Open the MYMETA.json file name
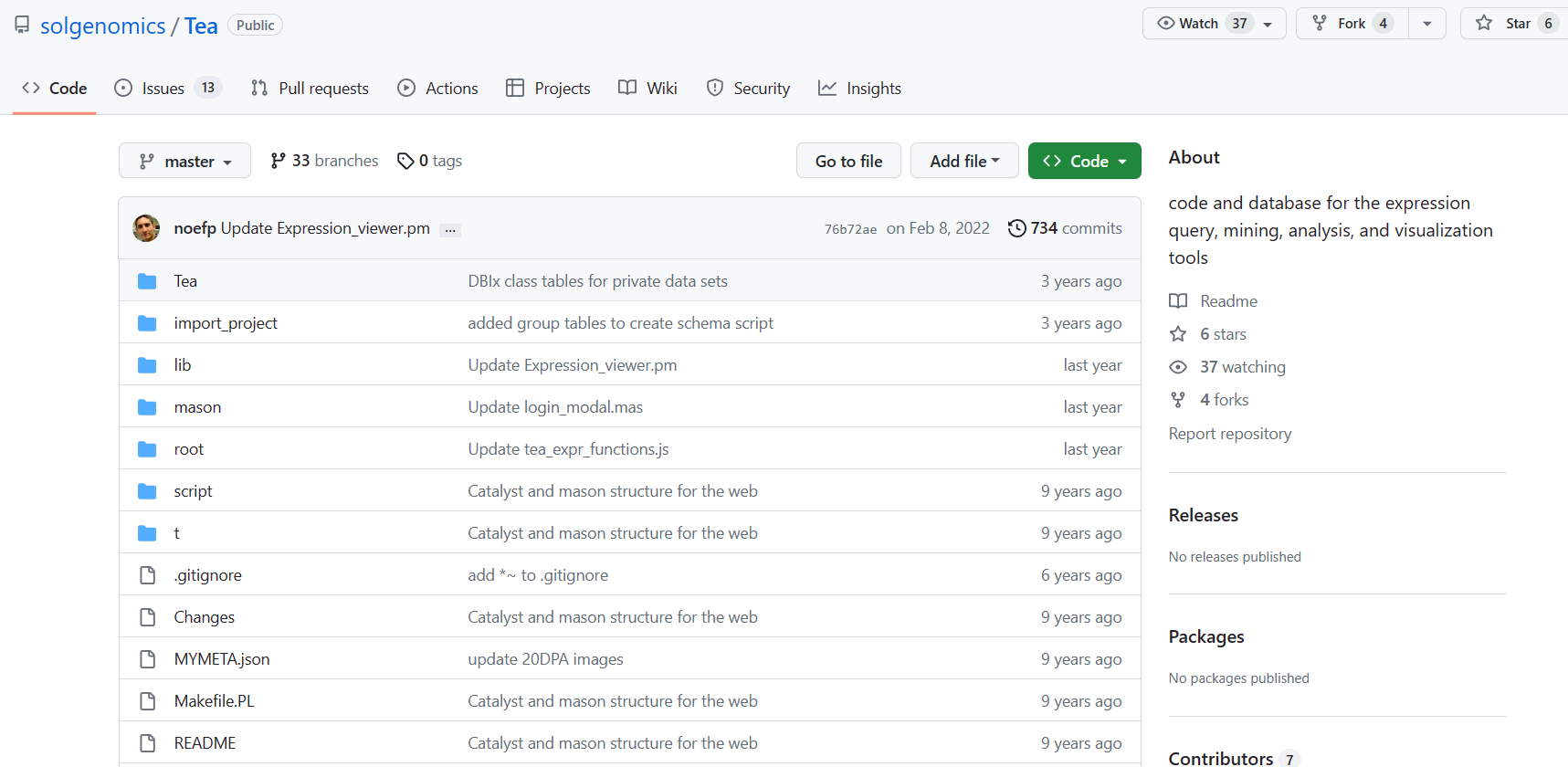Screen dimensions: 1568x767 pyautogui.click(x=222, y=659)
